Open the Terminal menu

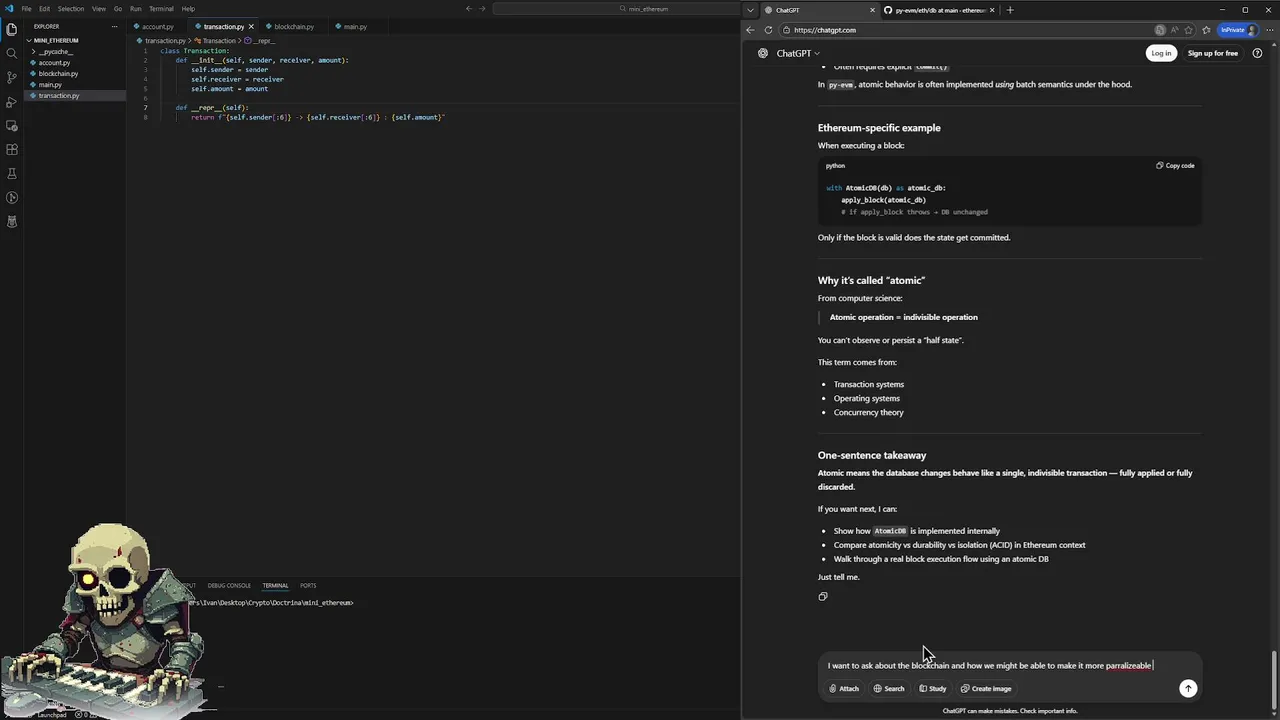[161, 9]
